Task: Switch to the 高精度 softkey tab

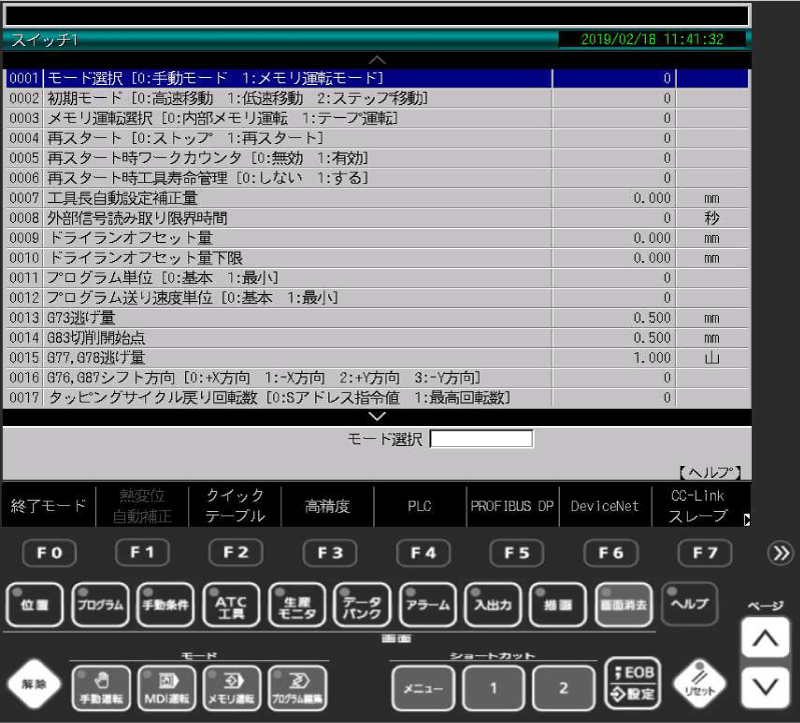Action: 327,506
